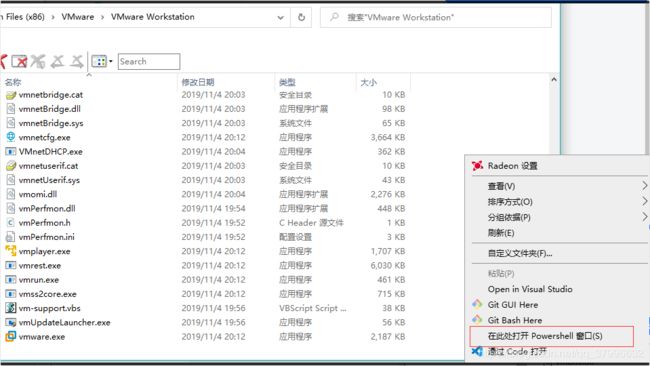Click the VS Code icon in context menu
Viewport: 650px width, 366px height.
pyautogui.click(x=478, y=351)
